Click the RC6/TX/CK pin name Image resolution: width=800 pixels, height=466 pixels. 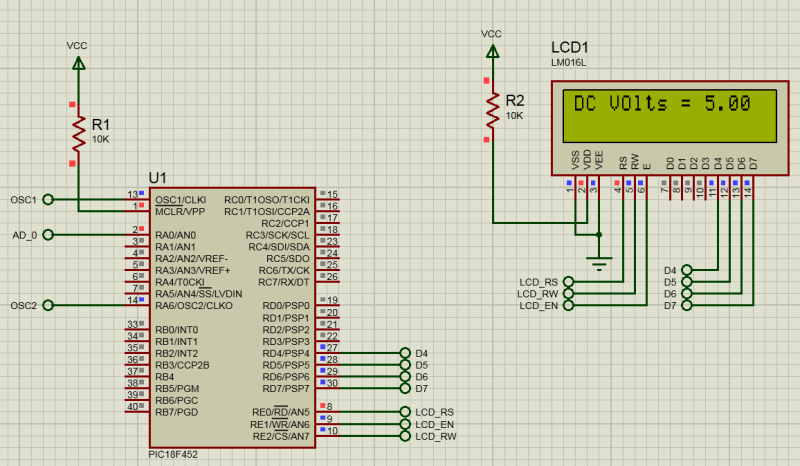click(x=284, y=271)
